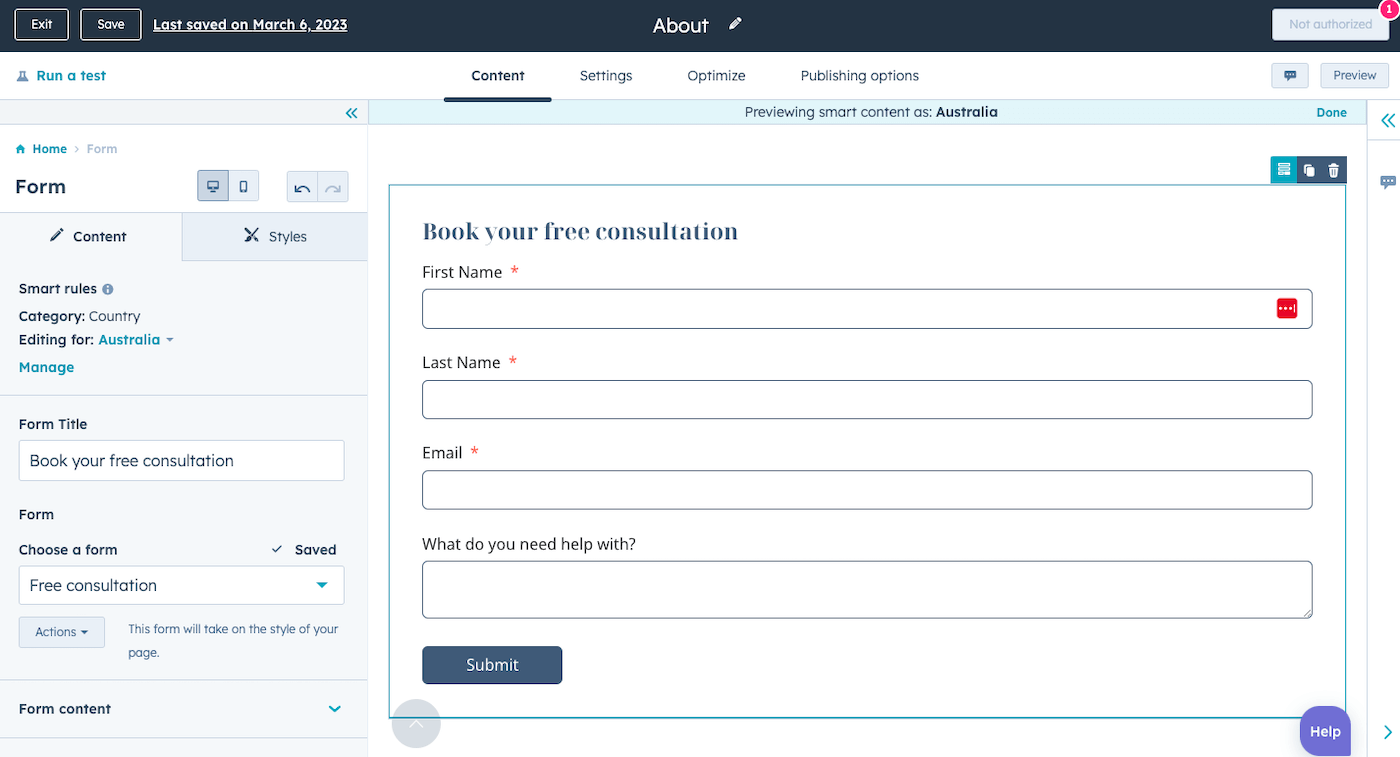
Task: Expand the right panel double-chevron
Action: click(1387, 121)
